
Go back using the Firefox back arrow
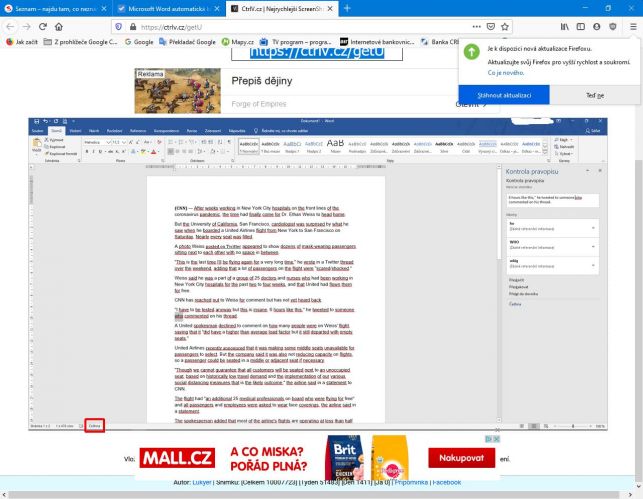click(x=10, y=27)
